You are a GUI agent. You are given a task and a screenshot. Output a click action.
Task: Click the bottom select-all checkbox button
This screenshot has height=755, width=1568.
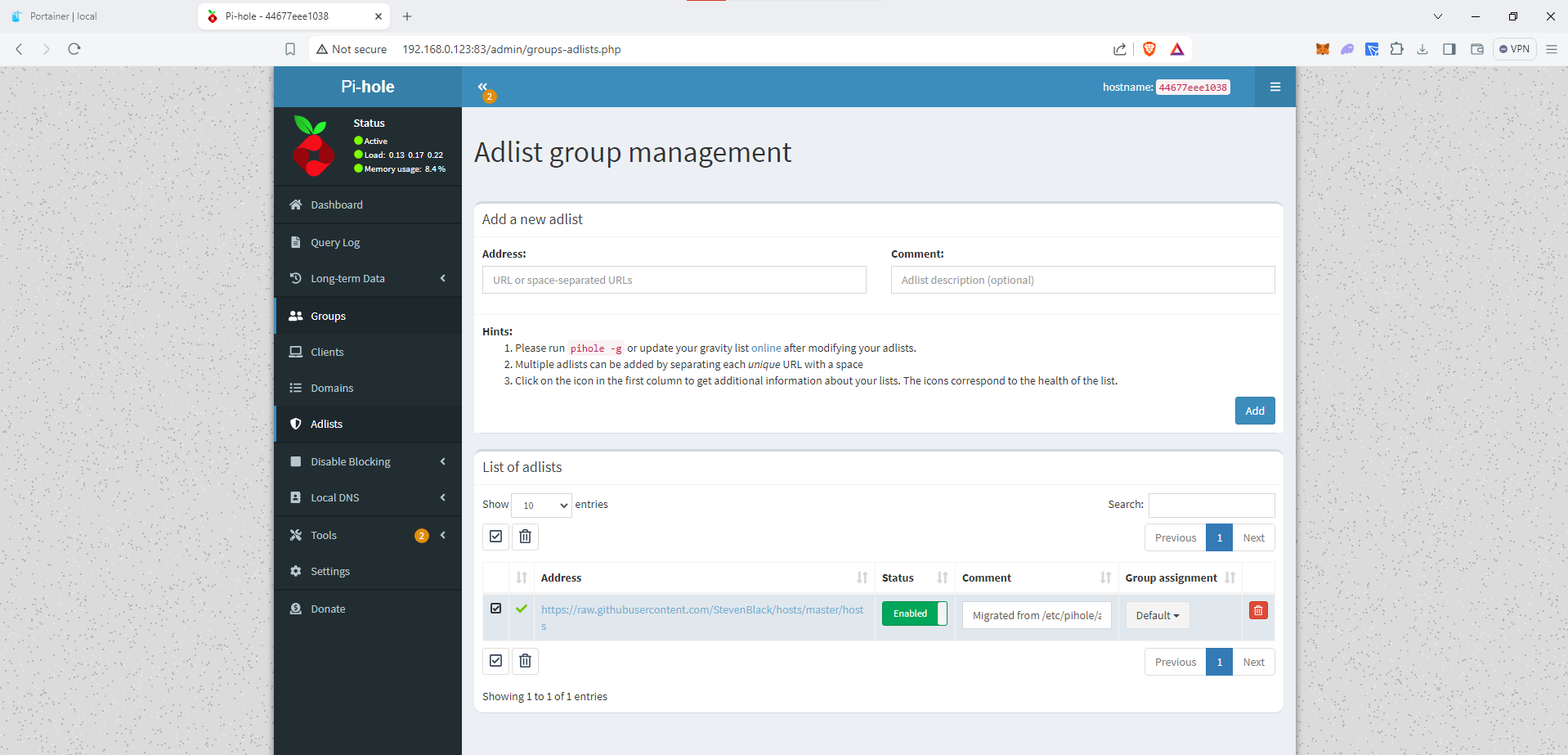[495, 661]
